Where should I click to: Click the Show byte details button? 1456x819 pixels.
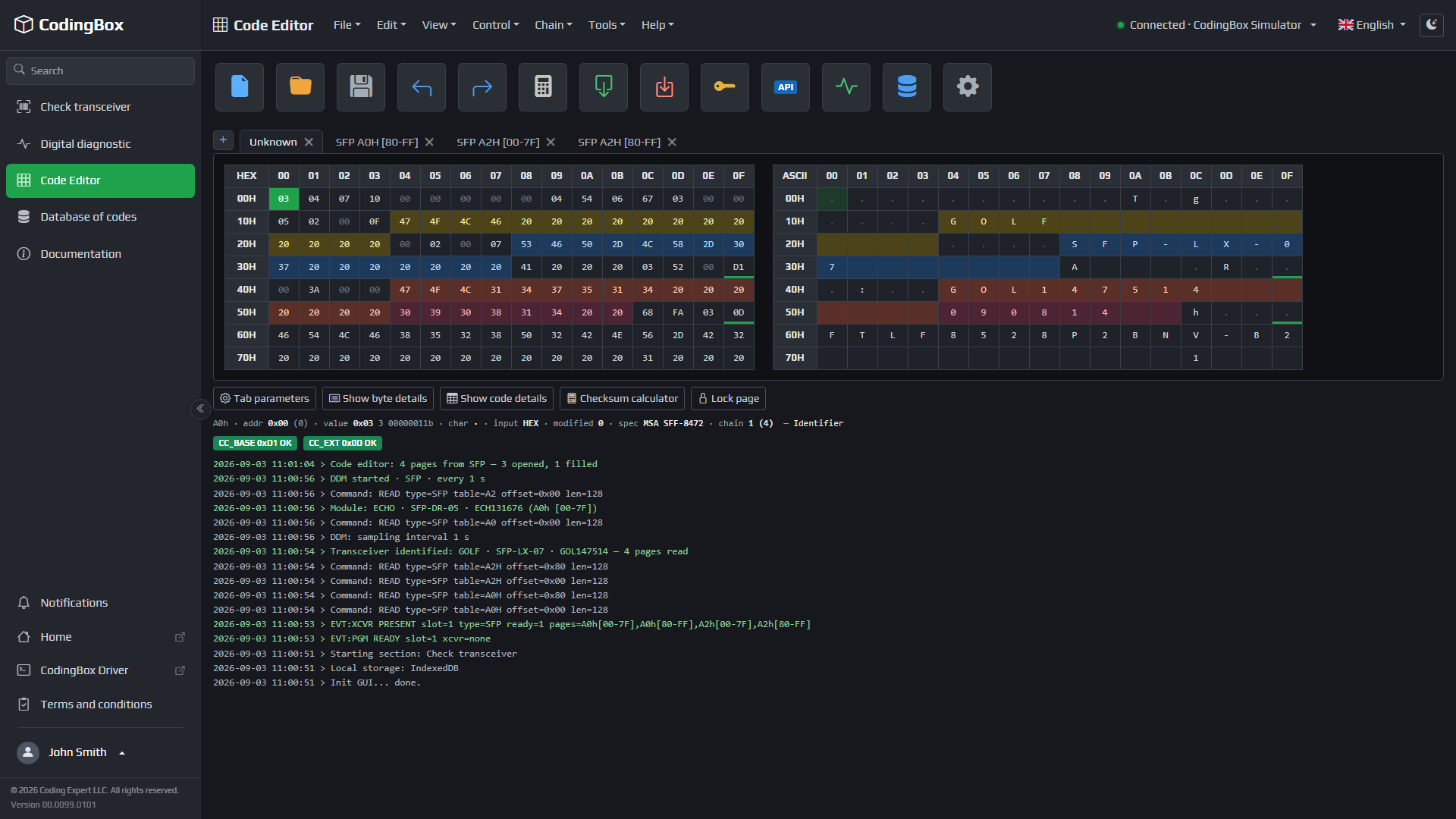click(378, 399)
